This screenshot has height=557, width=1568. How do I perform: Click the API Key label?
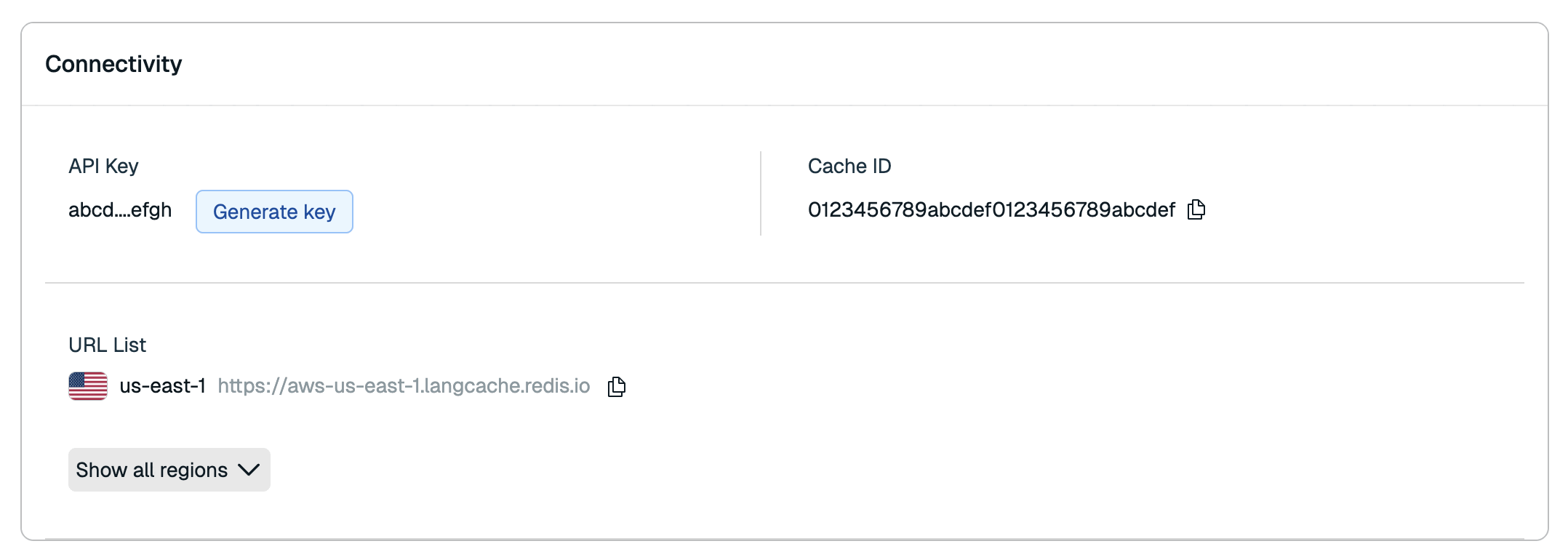[x=103, y=167]
